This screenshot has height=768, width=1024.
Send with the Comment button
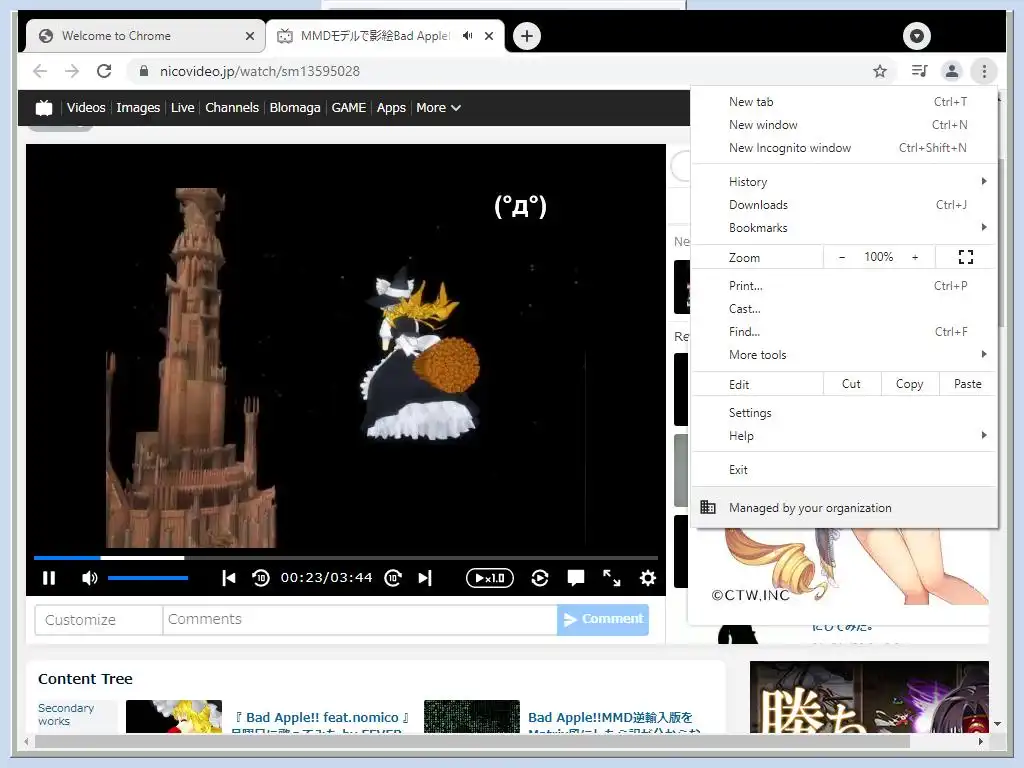603,619
